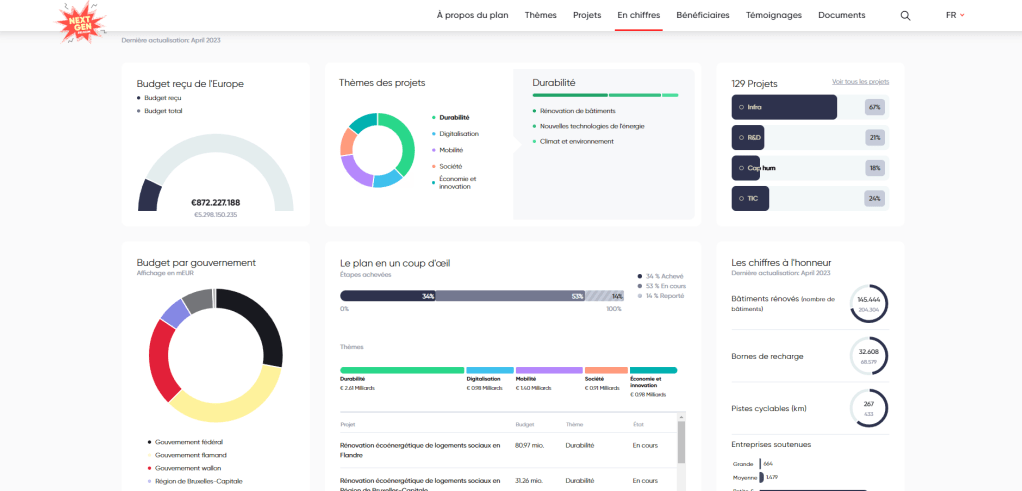Click the project table vertical scrollbar

(x=682, y=442)
